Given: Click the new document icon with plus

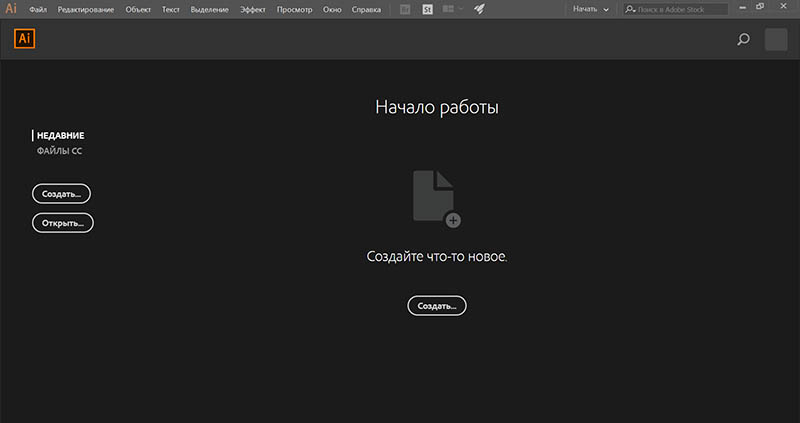Looking at the screenshot, I should coord(436,197).
